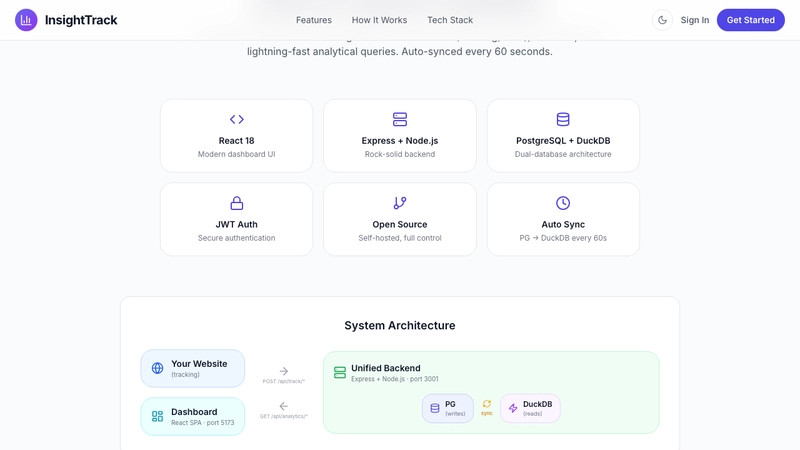This screenshot has width=800, height=450.
Task: Click 'PG → DuckDB every 60s' text
Action: pyautogui.click(x=563, y=238)
